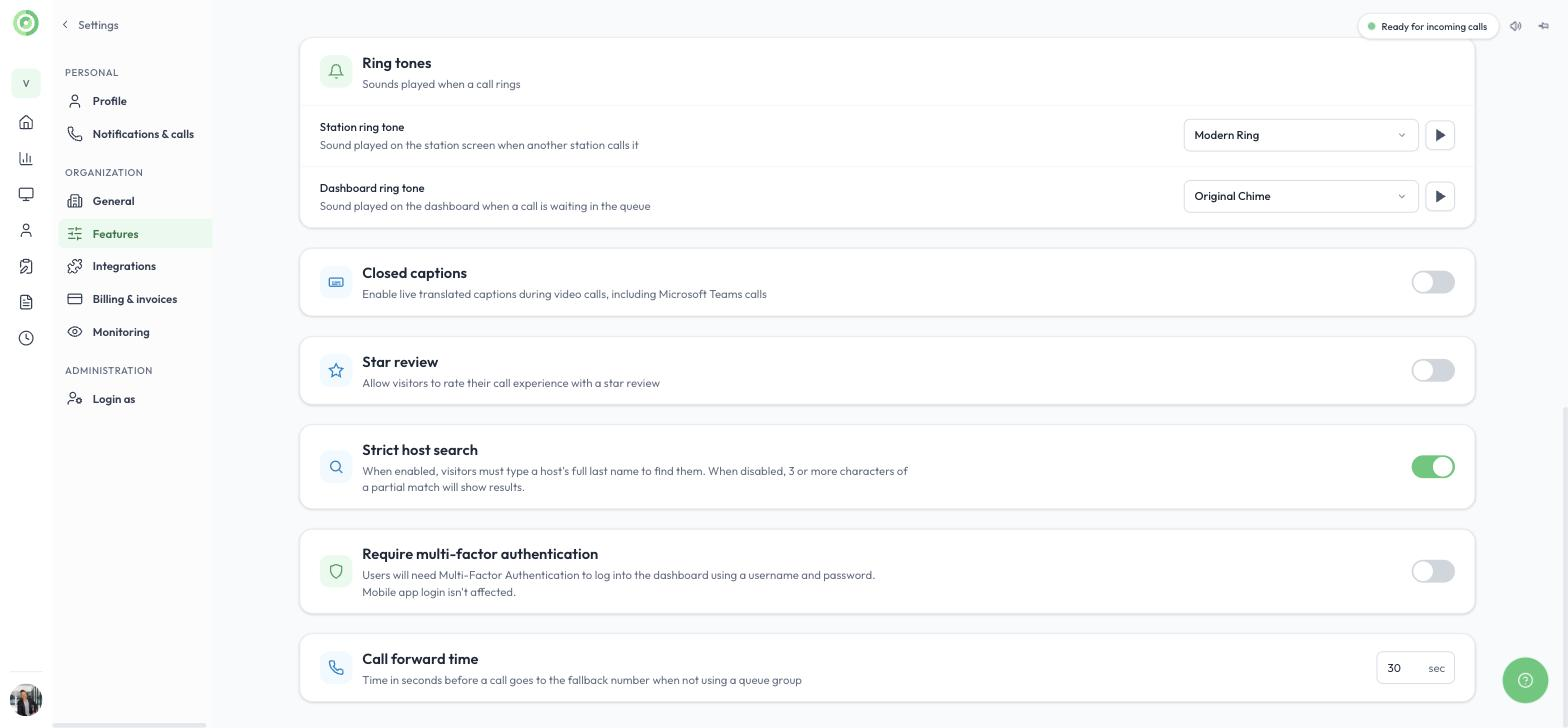
Task: Select the Features menu item
Action: tap(135, 234)
